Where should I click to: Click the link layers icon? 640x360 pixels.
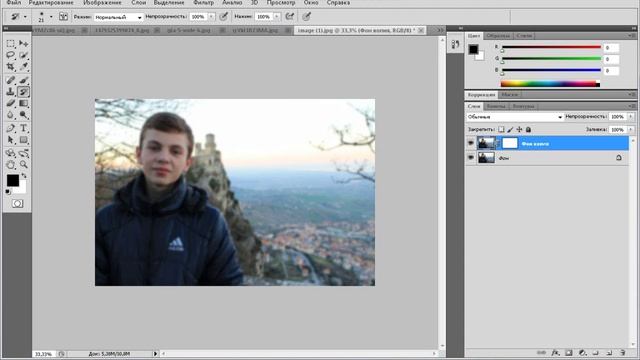click(542, 353)
